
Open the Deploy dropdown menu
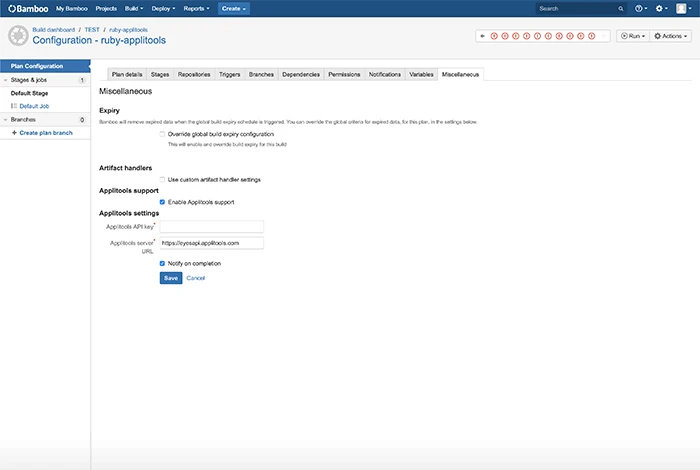click(x=163, y=8)
